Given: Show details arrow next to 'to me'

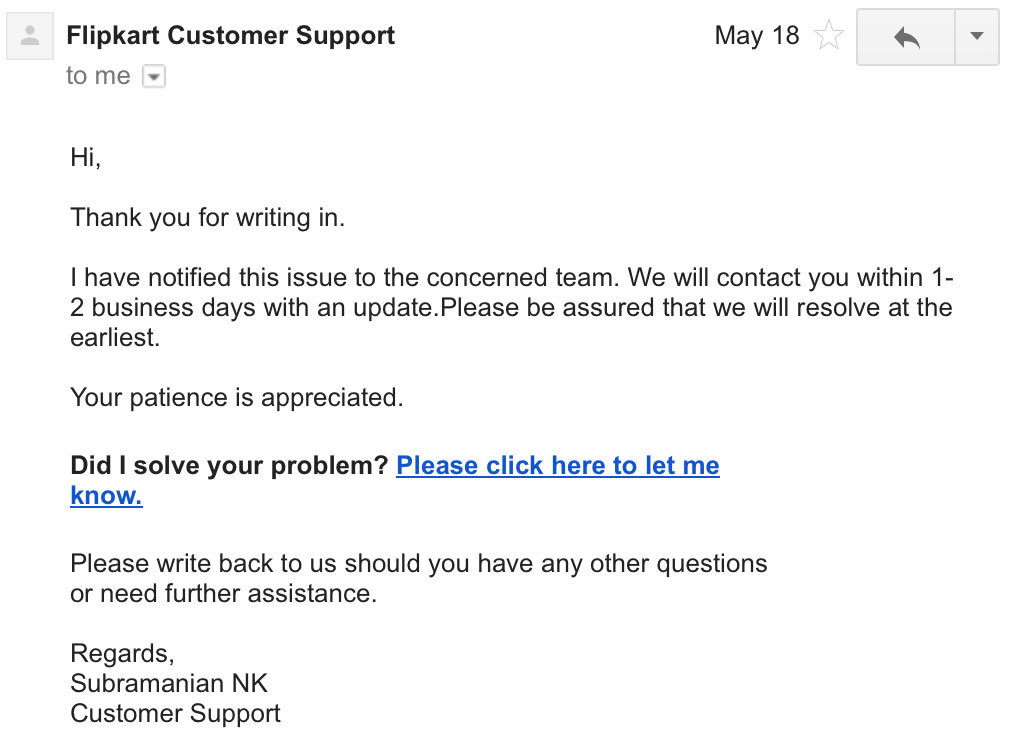Looking at the screenshot, I should pos(154,76).
